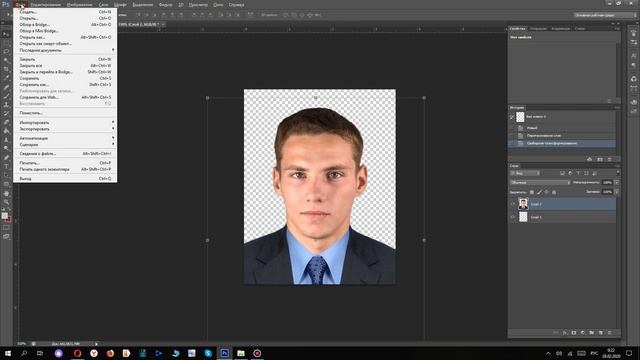
Task: Open the Изображение menu in menu bar
Action: [x=79, y=5]
